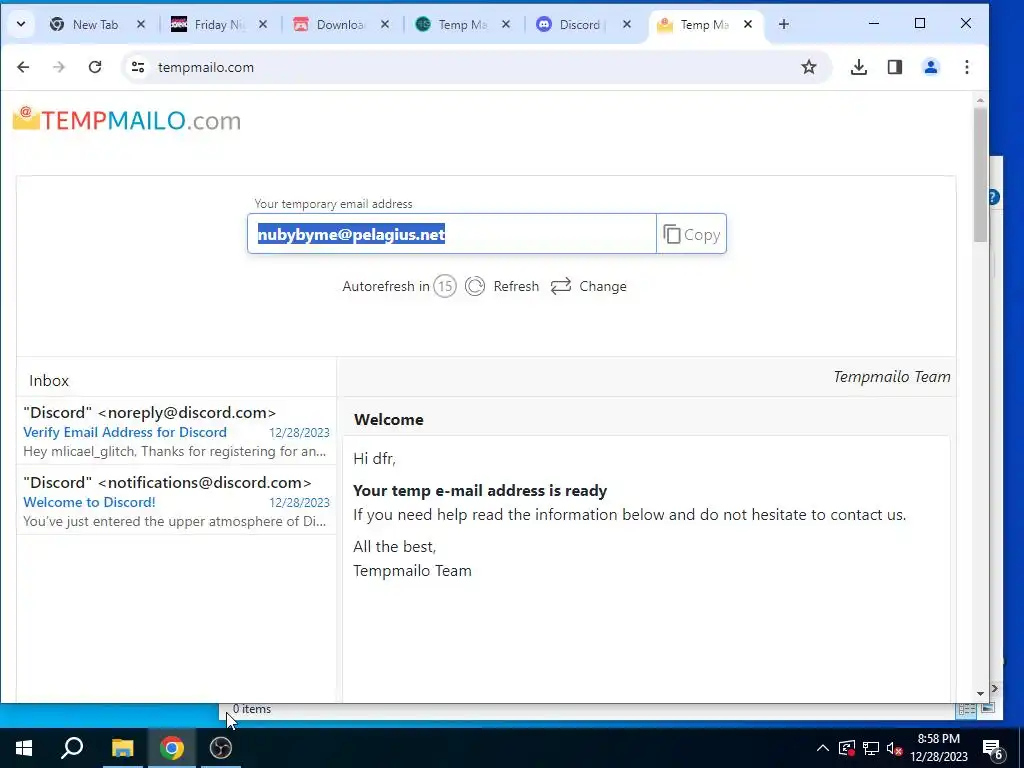
Task: View site information icon in address bar
Action: click(x=138, y=67)
